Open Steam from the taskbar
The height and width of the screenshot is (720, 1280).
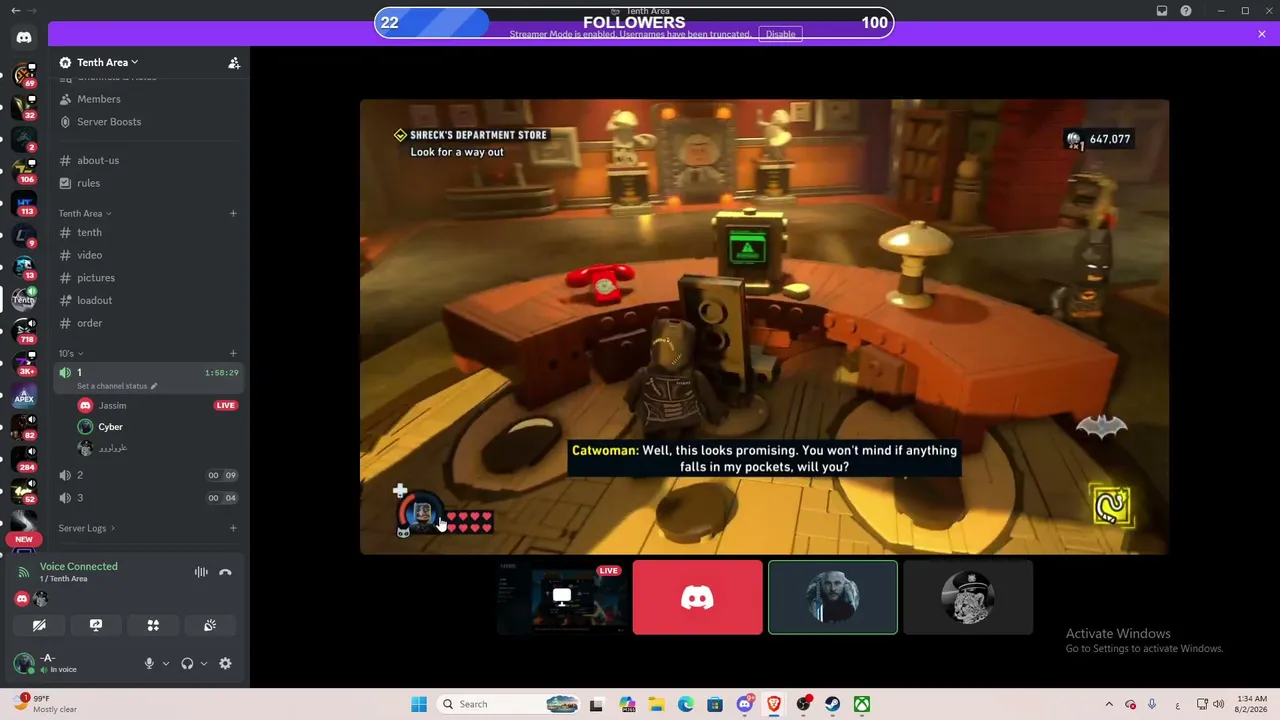point(832,704)
